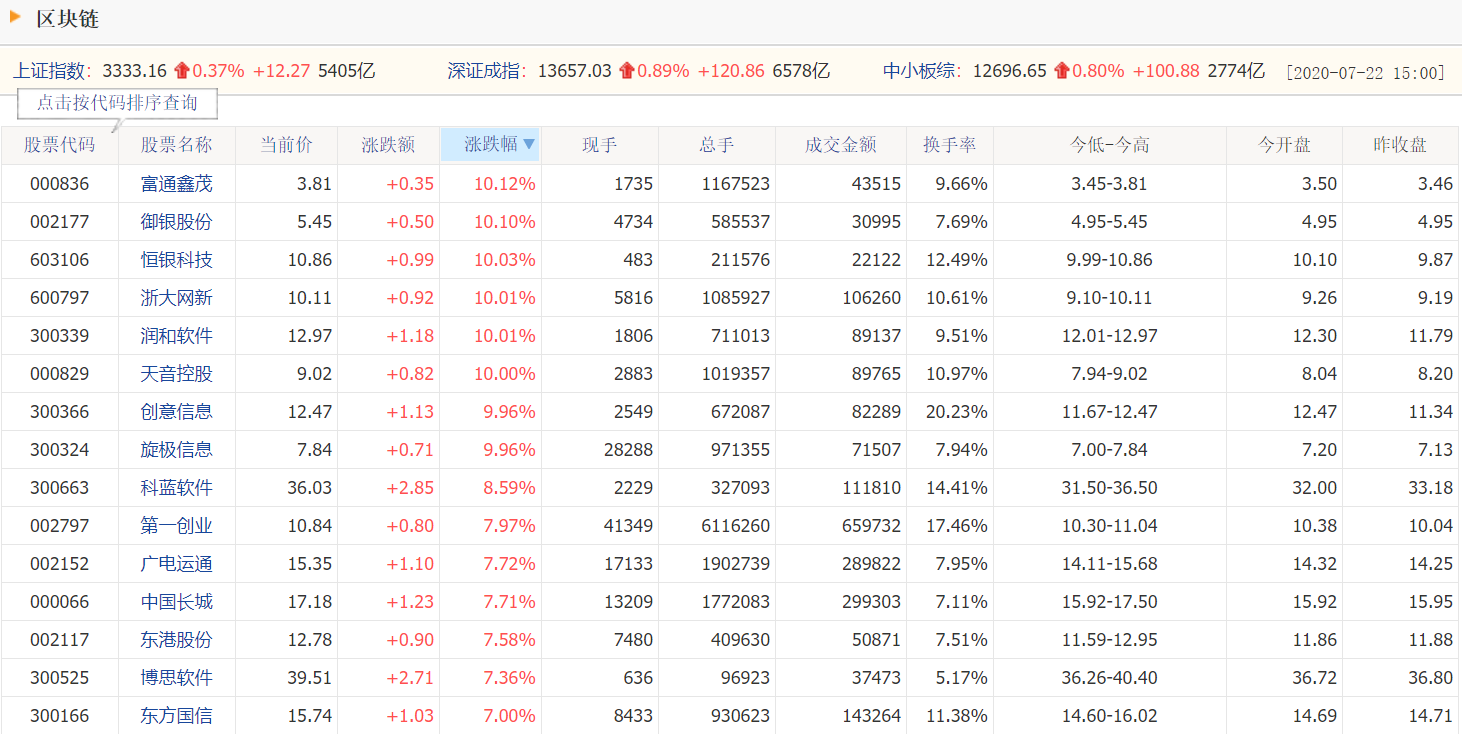Open stock 旋极信息 details
The height and width of the screenshot is (734, 1462).
point(177,450)
